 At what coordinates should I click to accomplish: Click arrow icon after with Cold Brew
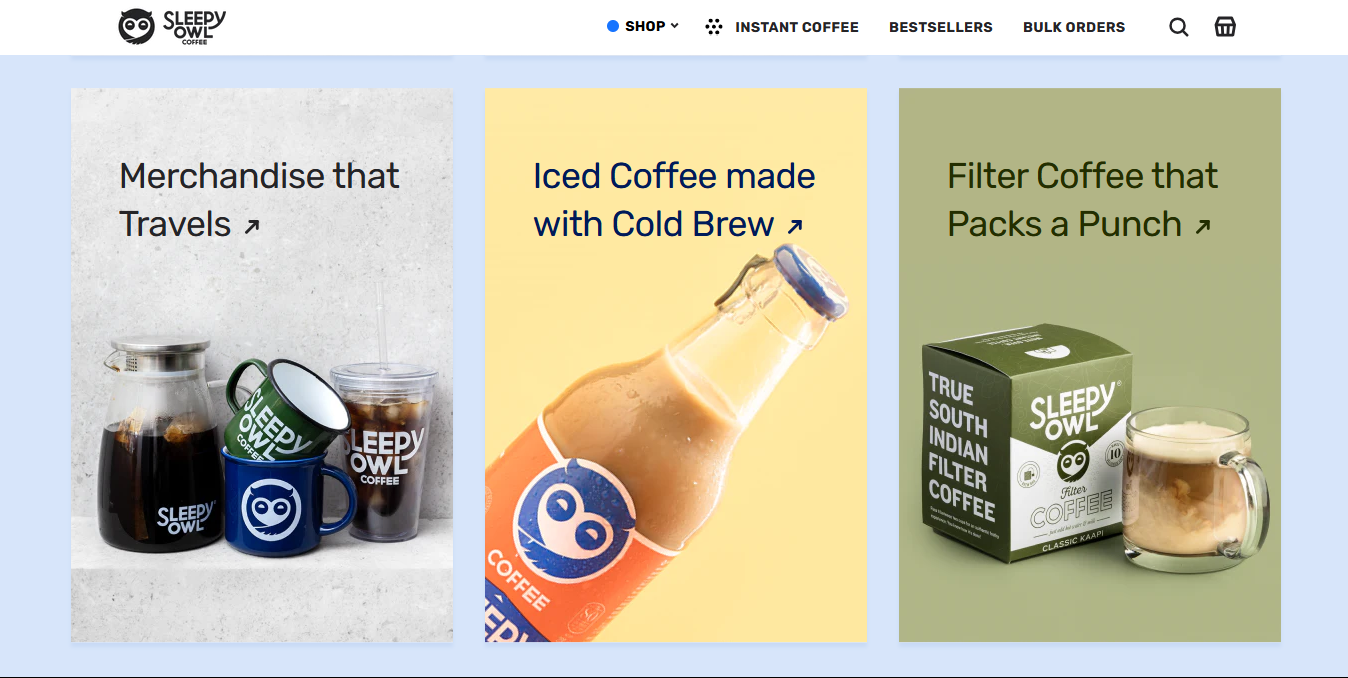pyautogui.click(x=795, y=227)
